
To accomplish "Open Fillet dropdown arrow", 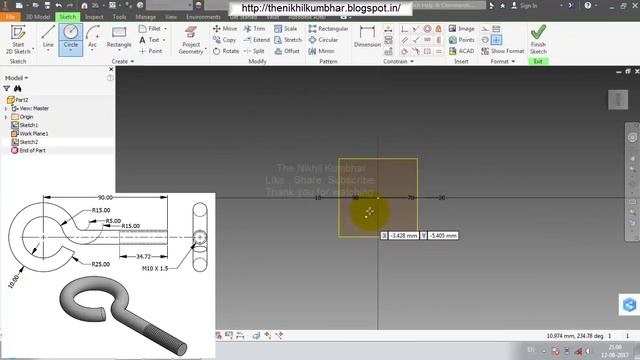I will coord(165,29).
